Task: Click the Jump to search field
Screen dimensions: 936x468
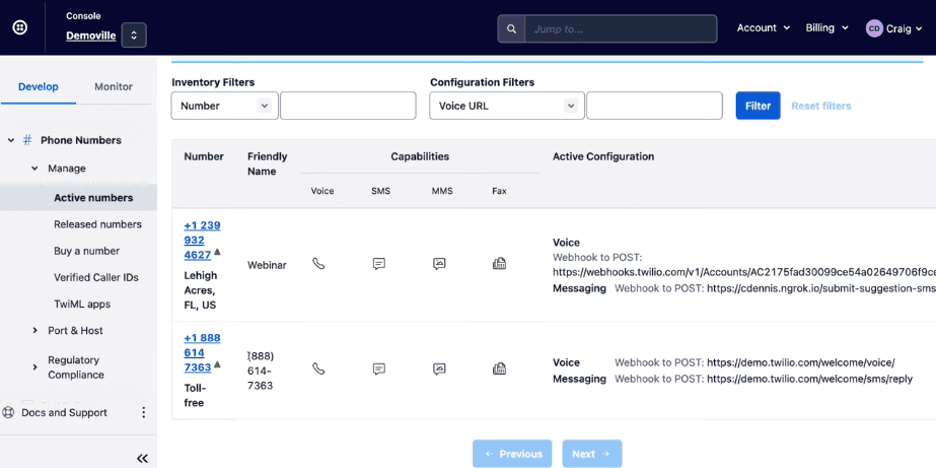Action: click(620, 29)
